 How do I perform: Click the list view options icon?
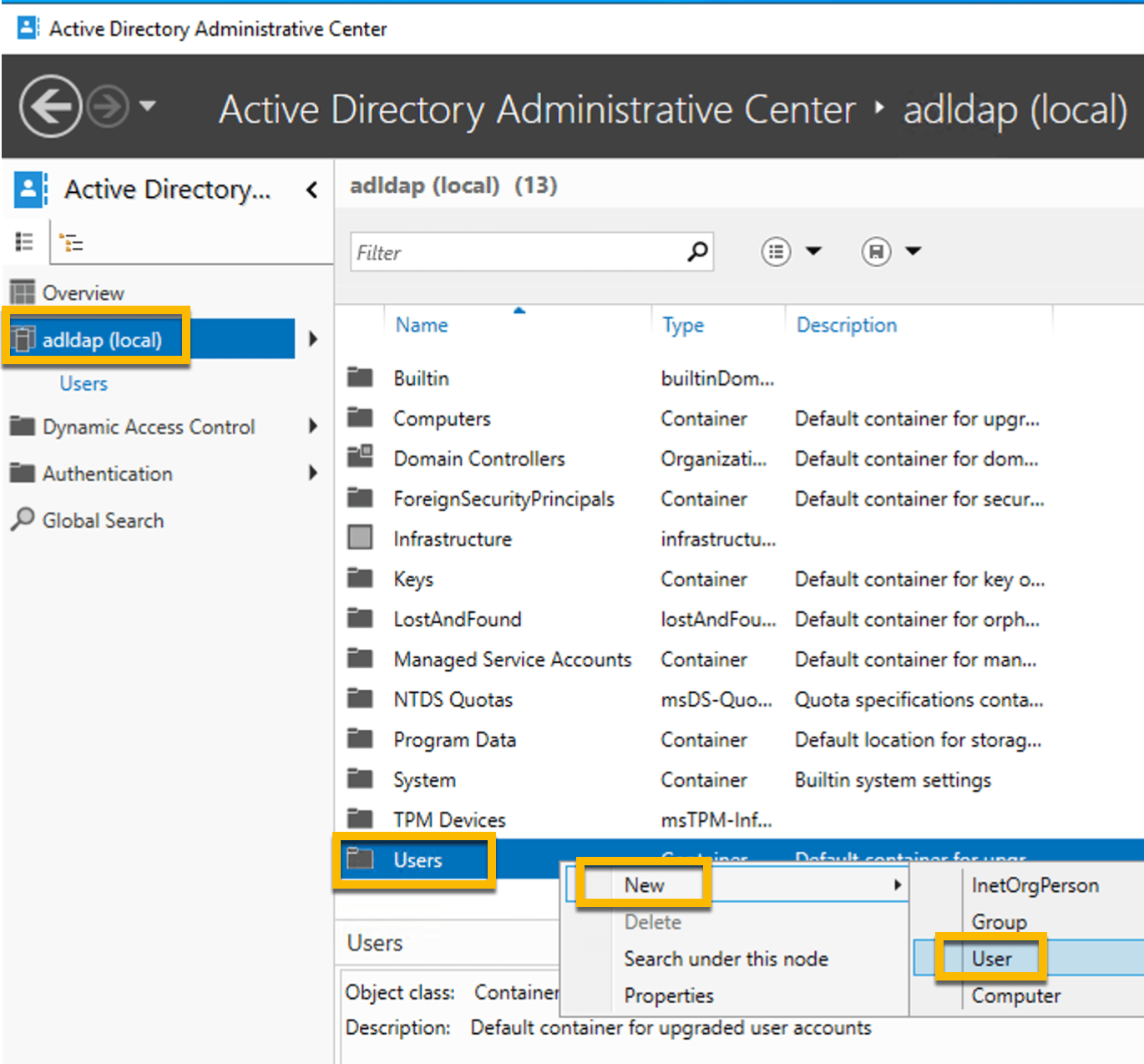coord(776,251)
